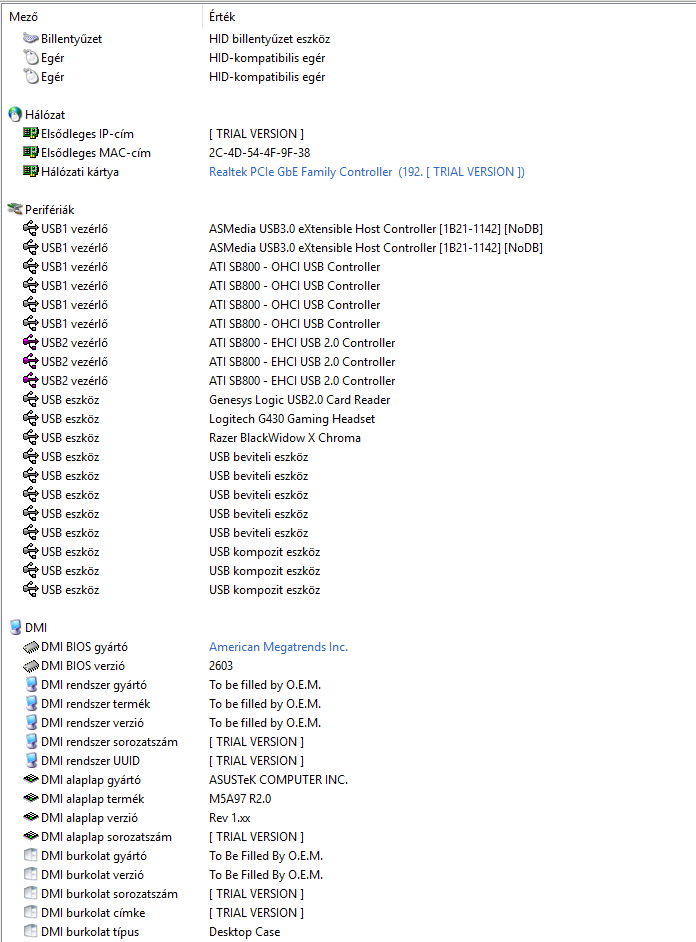Viewport: 696px width, 942px height.
Task: Click the network card icon beside Elsődleges IP-cím
Action: pos(31,133)
